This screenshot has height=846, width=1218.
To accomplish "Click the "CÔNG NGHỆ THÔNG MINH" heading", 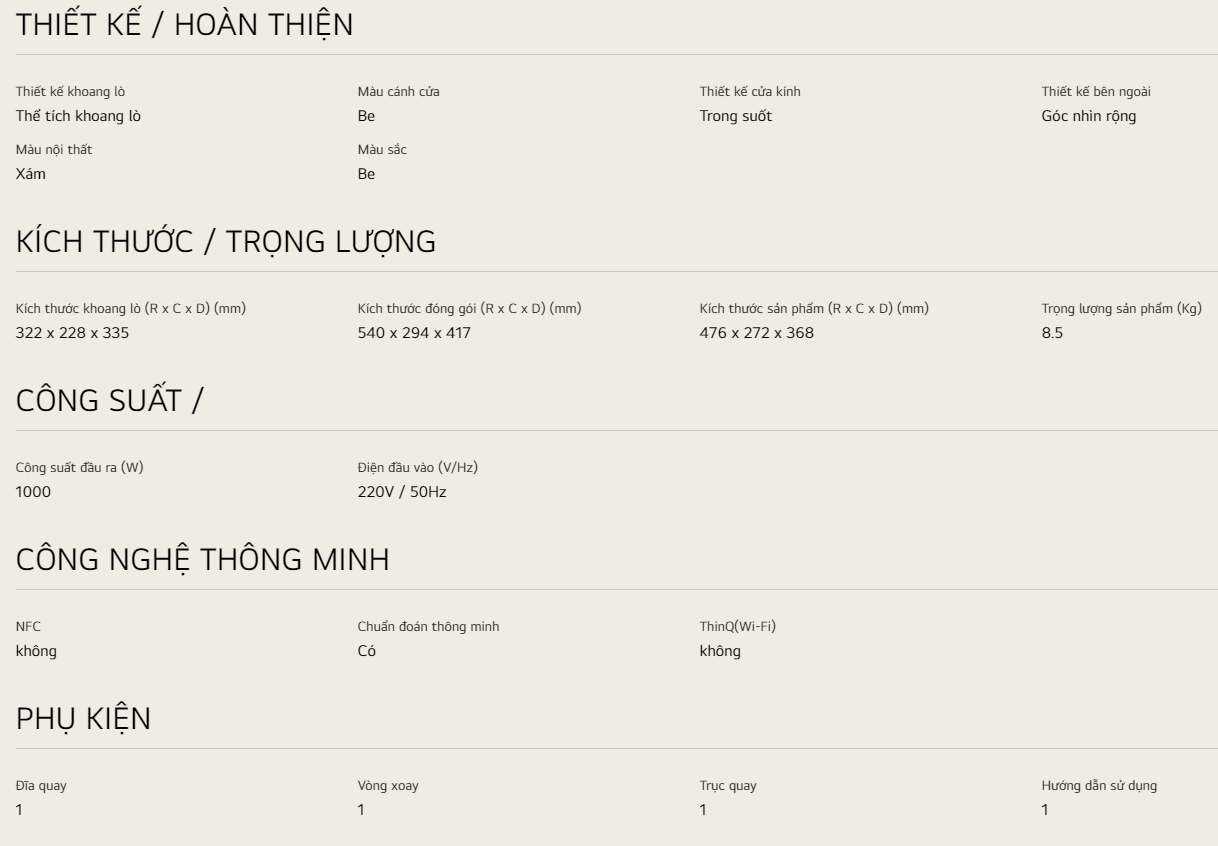I will click(x=202, y=560).
